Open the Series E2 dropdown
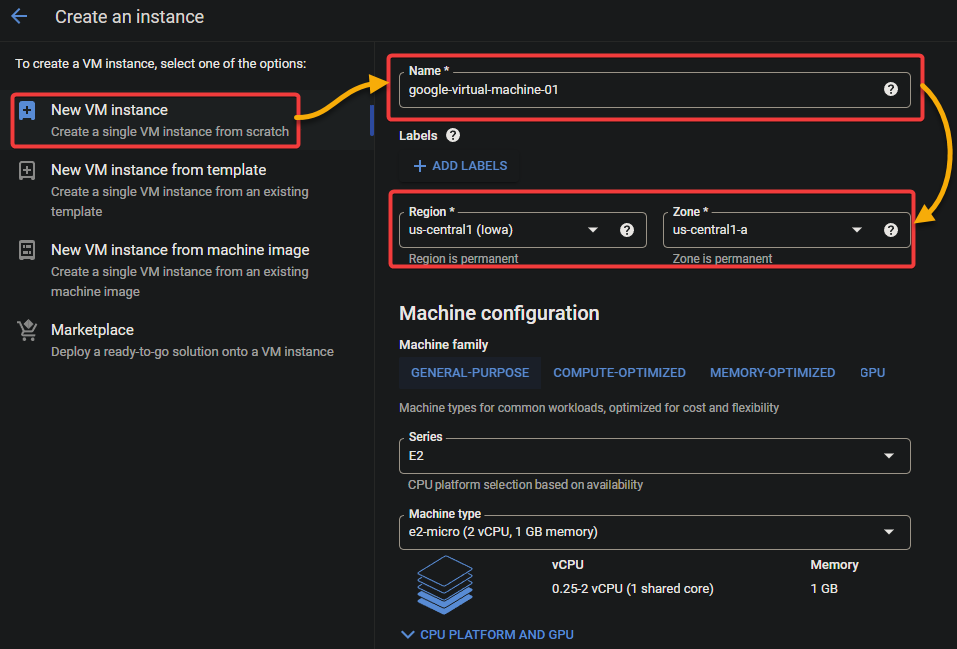This screenshot has width=957, height=649. 654,456
